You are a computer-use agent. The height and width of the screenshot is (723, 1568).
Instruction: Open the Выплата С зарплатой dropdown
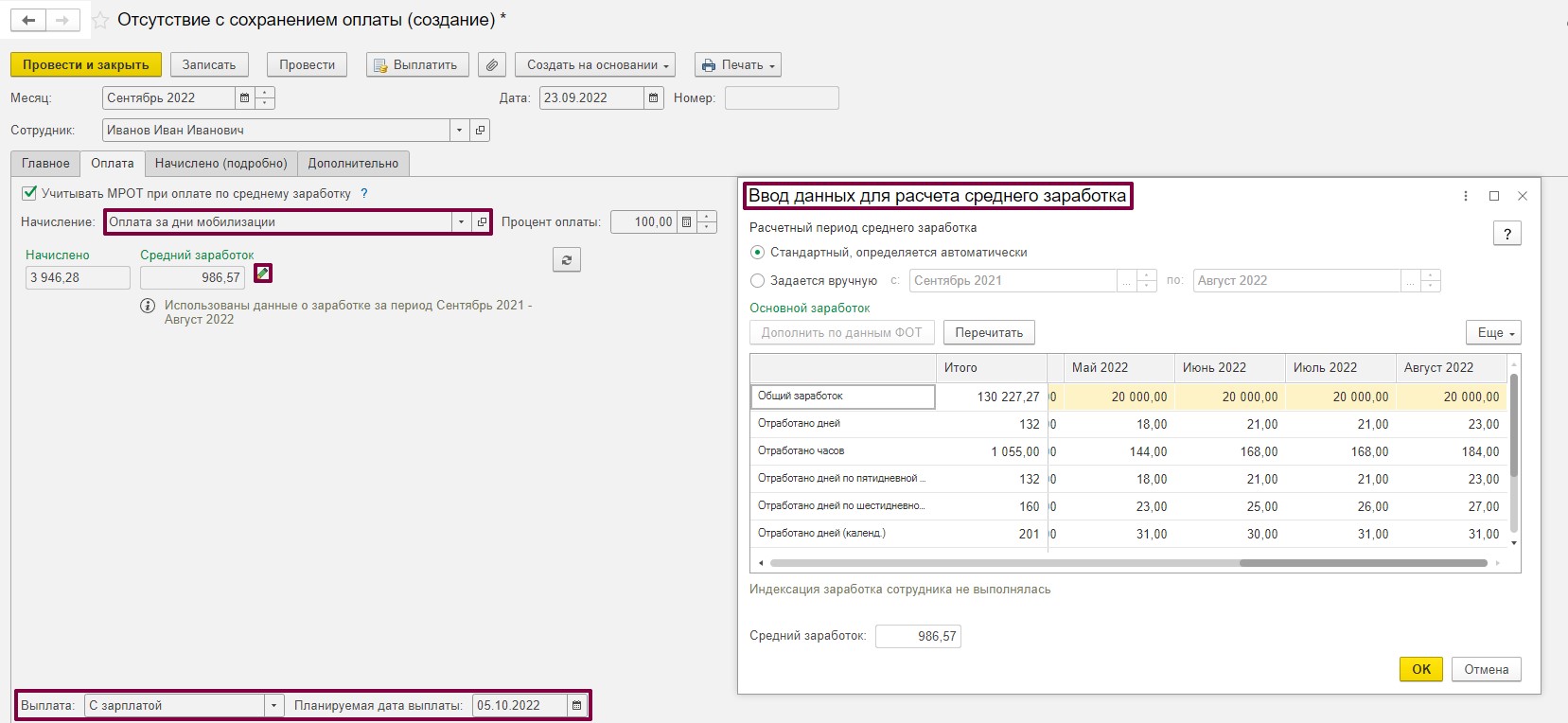[x=273, y=705]
